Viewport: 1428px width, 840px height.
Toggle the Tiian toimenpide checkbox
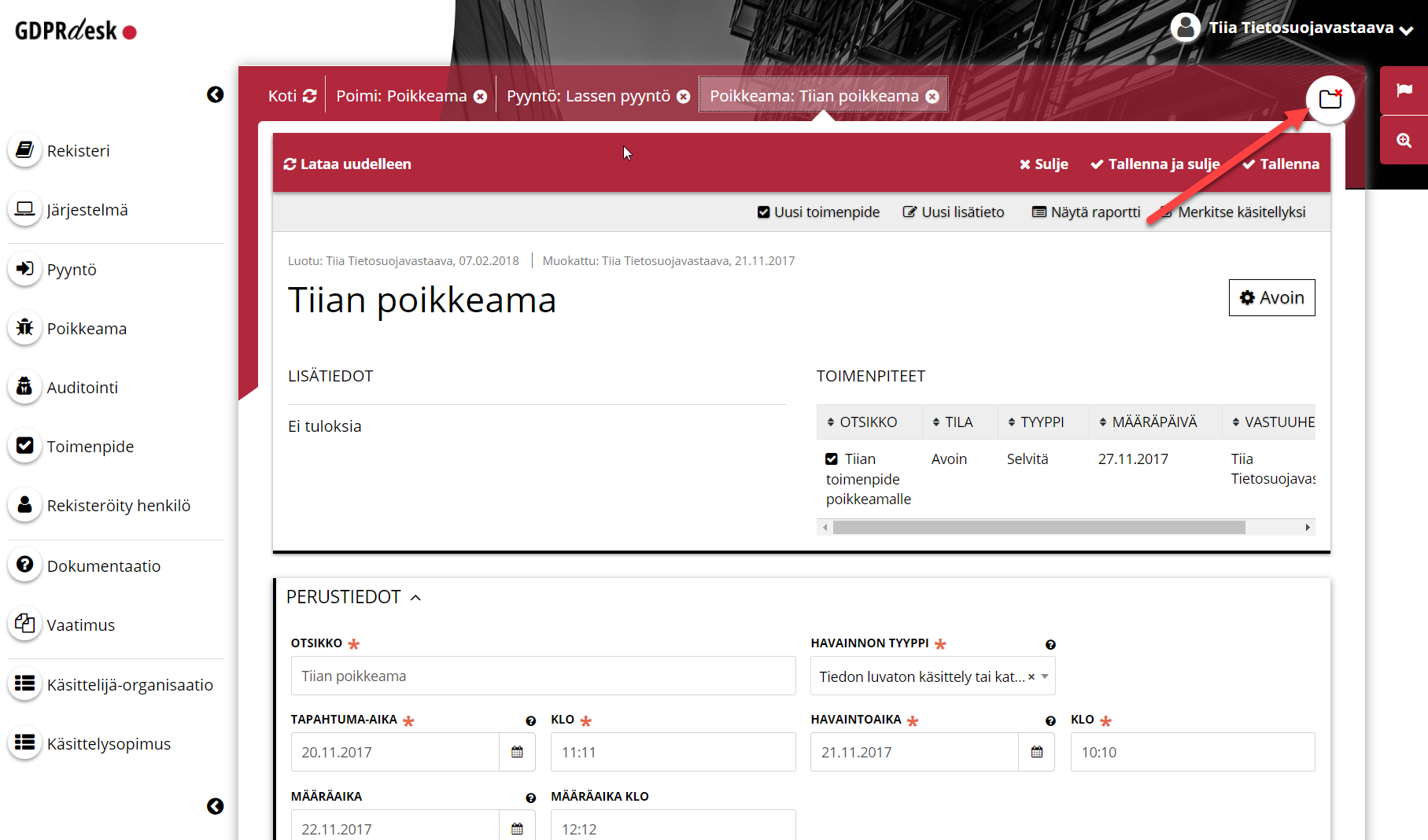click(x=832, y=459)
